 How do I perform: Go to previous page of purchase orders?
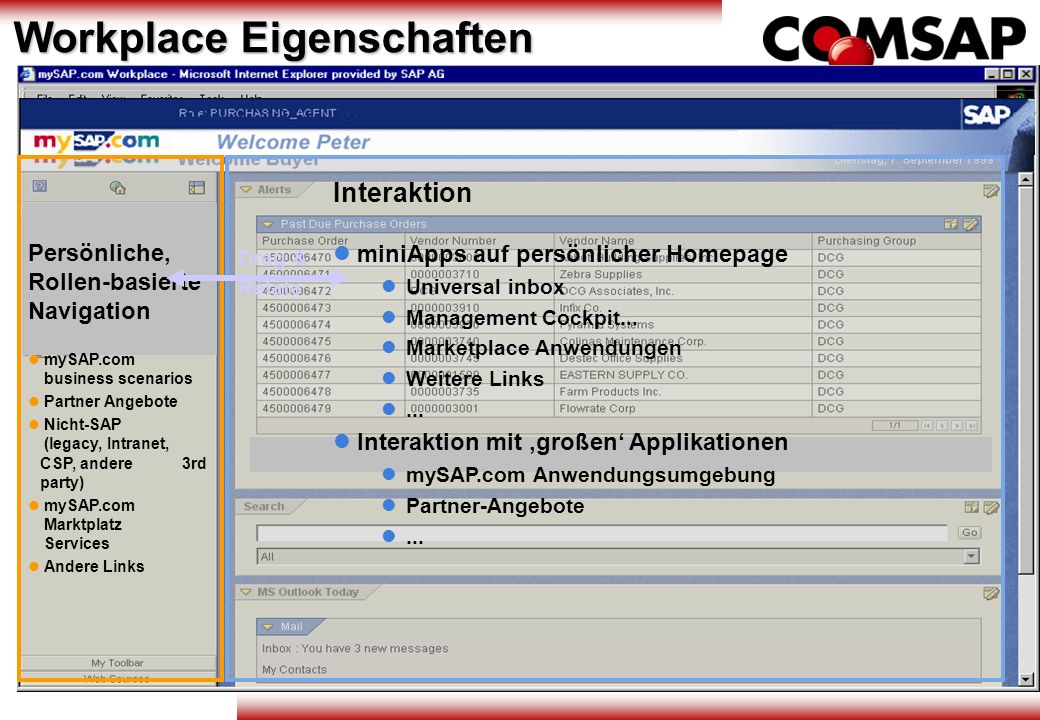(x=942, y=426)
